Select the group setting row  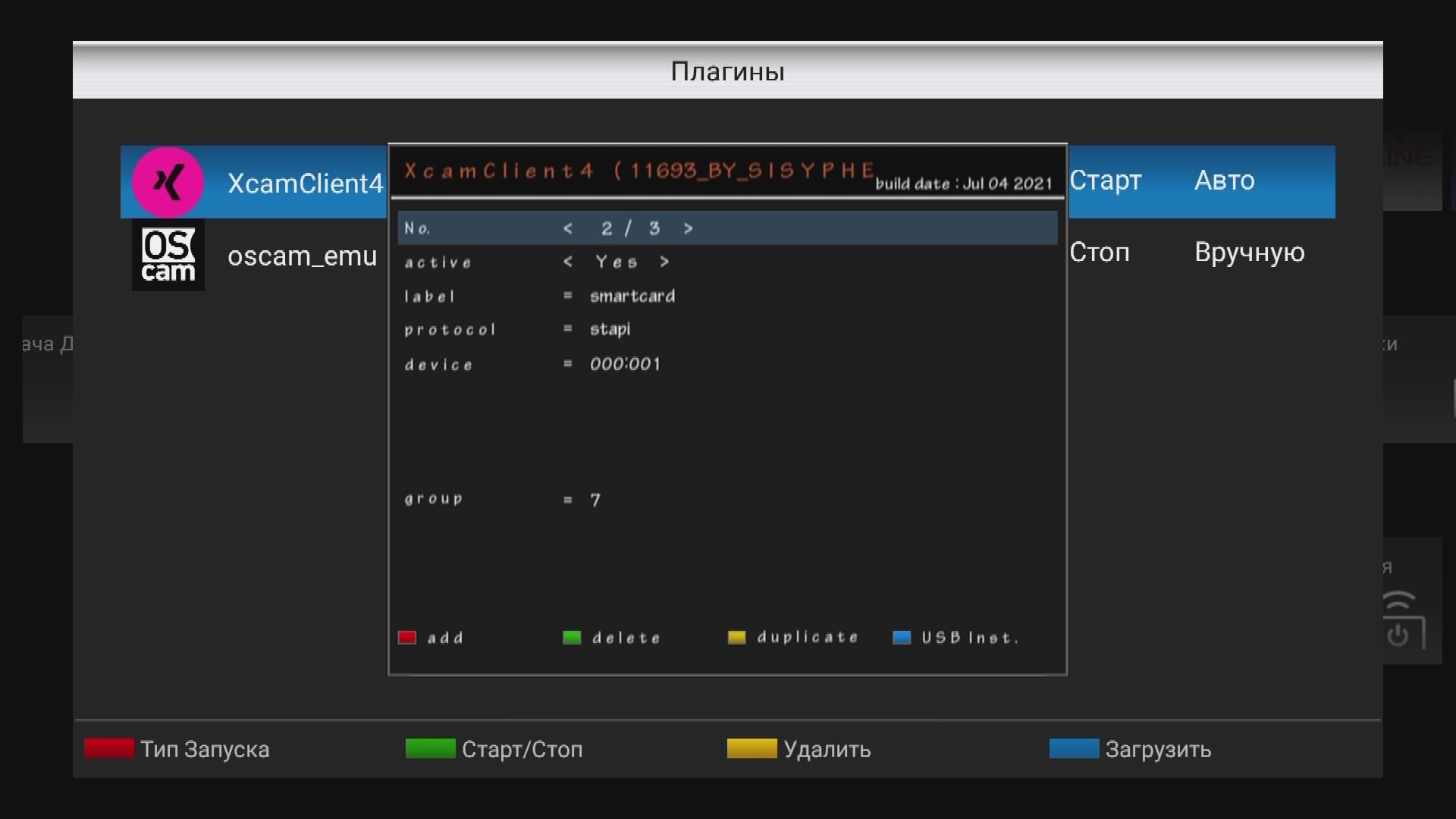pyautogui.click(x=727, y=499)
